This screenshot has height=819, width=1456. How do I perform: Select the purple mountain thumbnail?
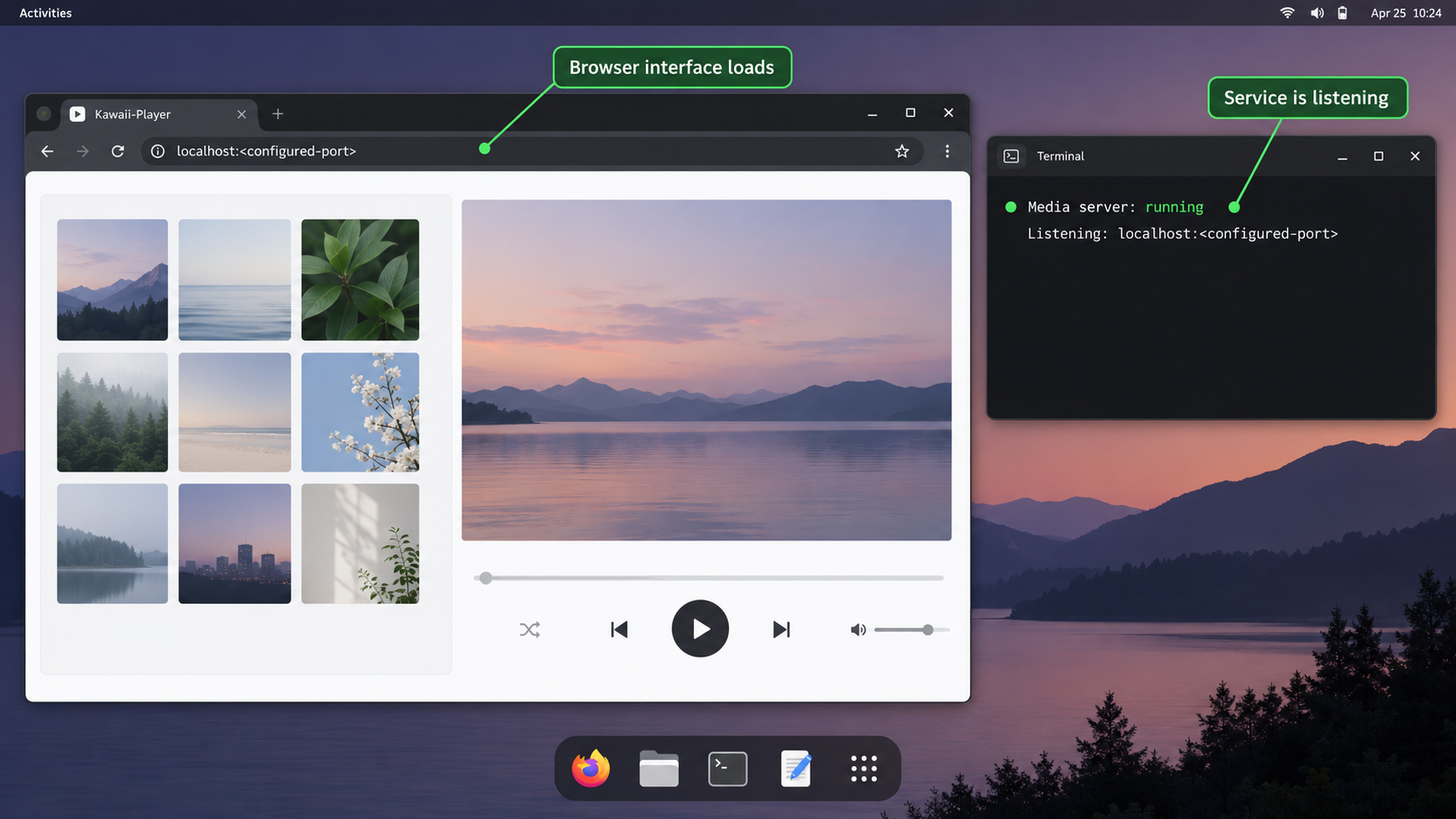pyautogui.click(x=112, y=279)
